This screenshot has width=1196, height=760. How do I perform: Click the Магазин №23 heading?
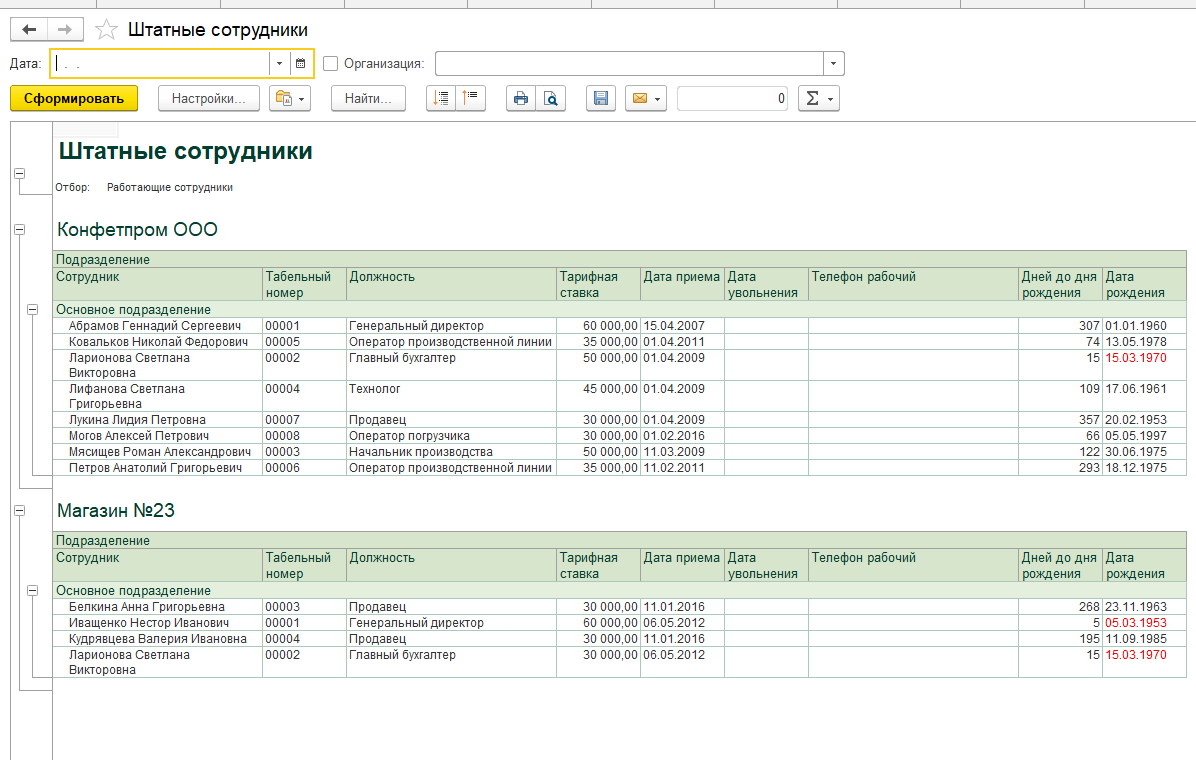(x=116, y=510)
